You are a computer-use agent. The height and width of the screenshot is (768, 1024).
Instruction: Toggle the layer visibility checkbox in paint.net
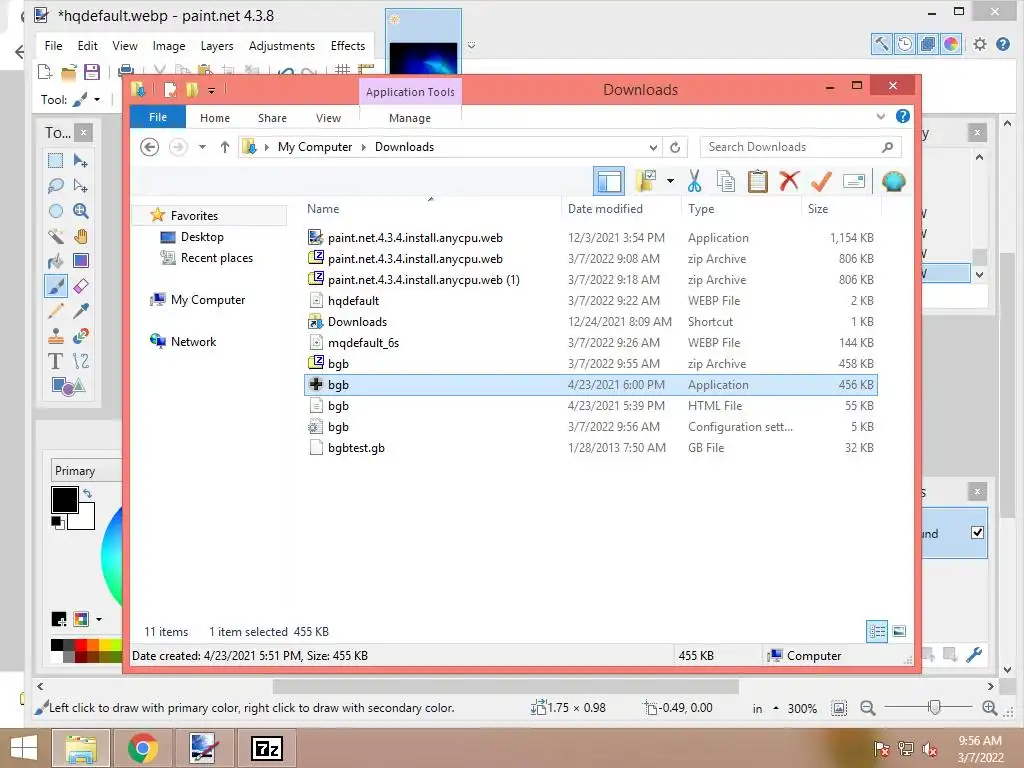[977, 533]
